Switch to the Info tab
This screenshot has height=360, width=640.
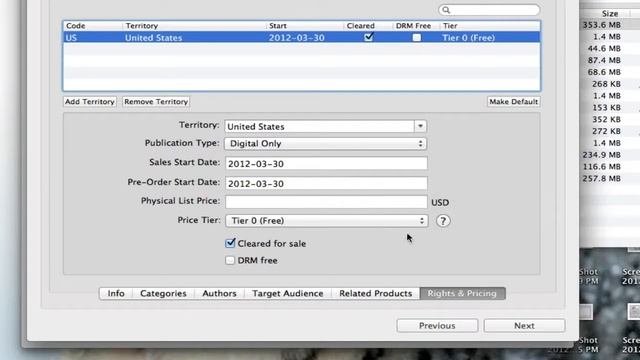(116, 293)
